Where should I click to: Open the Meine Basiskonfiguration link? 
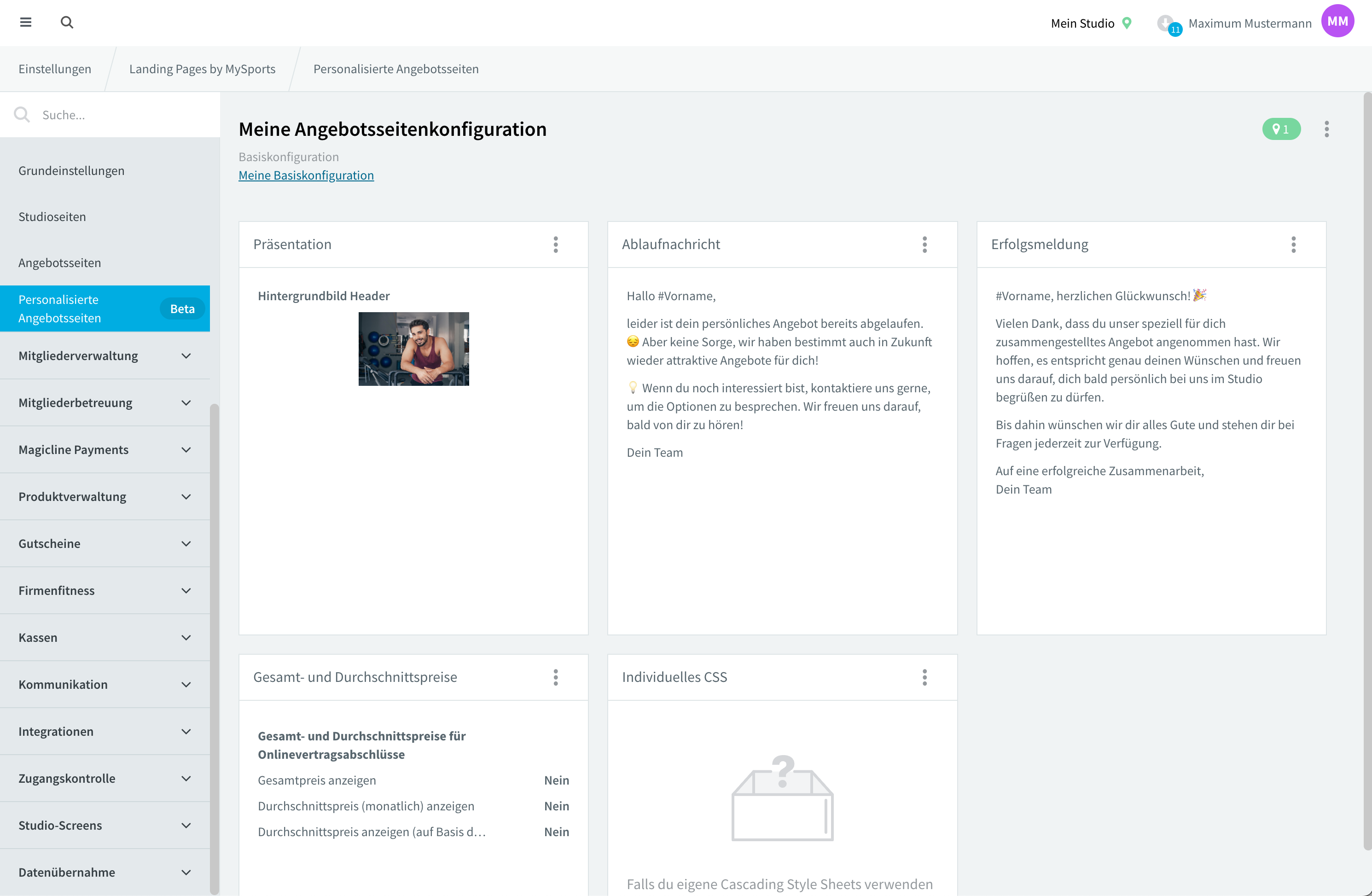click(306, 175)
